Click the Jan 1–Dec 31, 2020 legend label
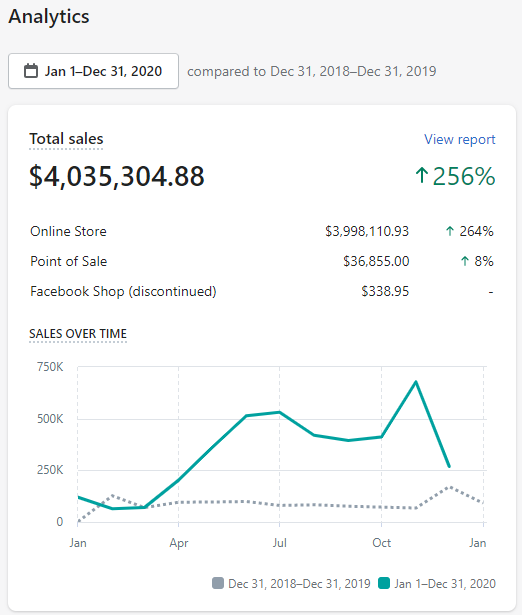The width and height of the screenshot is (522, 615). click(x=445, y=584)
